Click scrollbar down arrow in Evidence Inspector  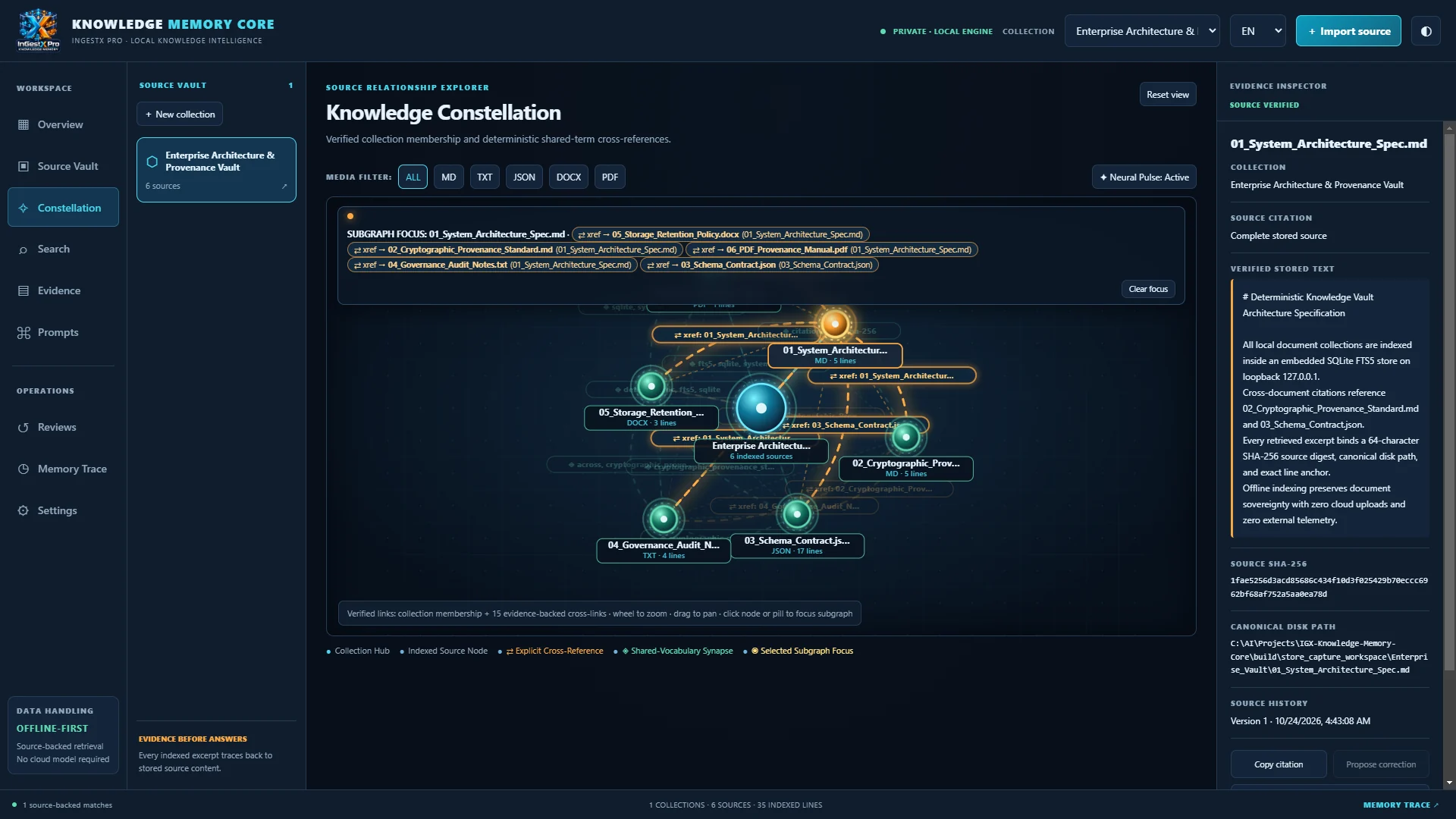(x=1449, y=782)
